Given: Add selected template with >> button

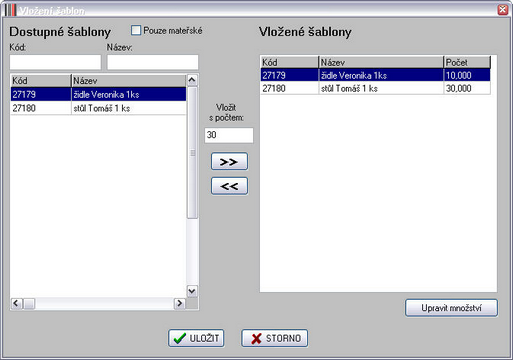Looking at the screenshot, I should point(229,162).
